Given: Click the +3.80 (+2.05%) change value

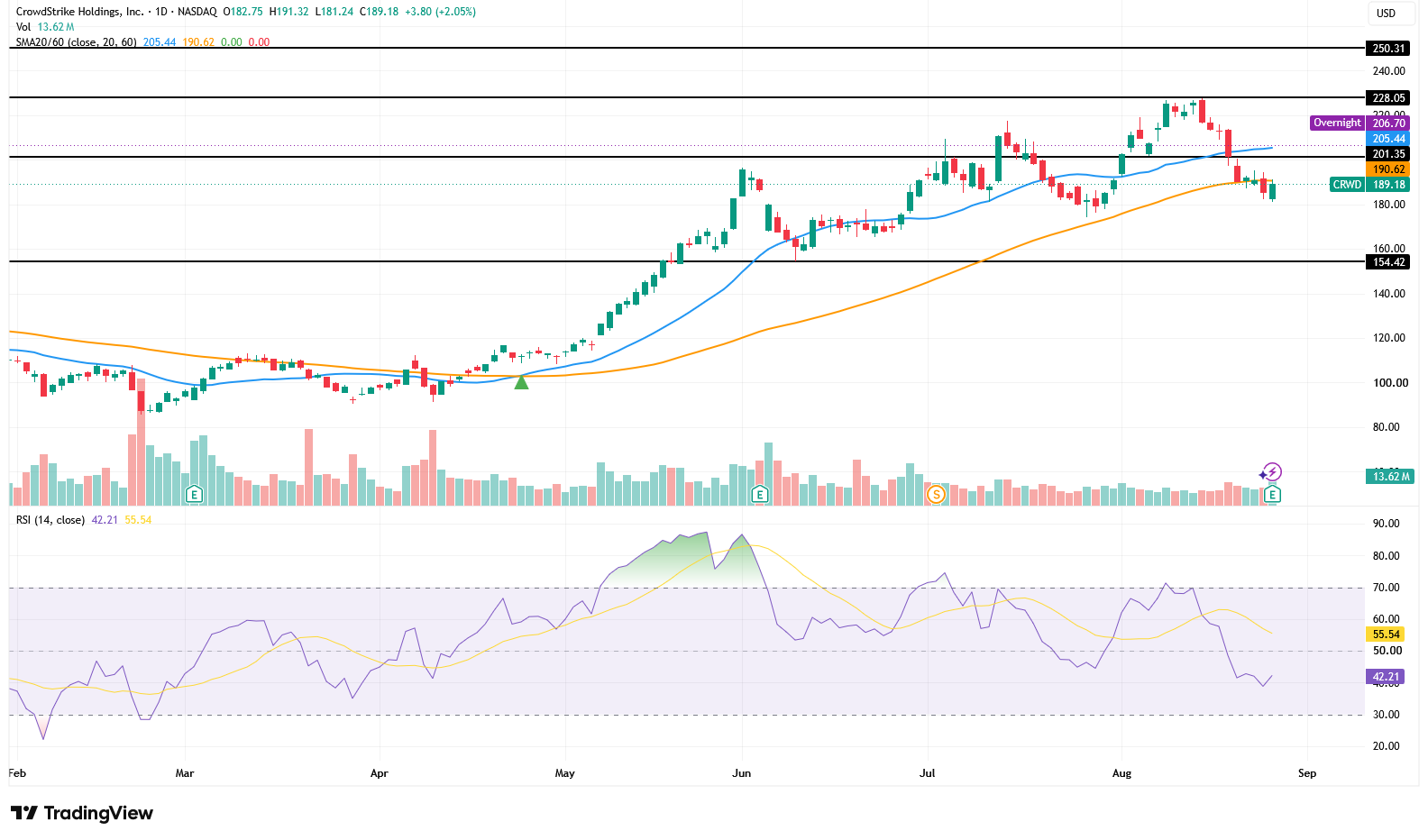Looking at the screenshot, I should (x=442, y=12).
